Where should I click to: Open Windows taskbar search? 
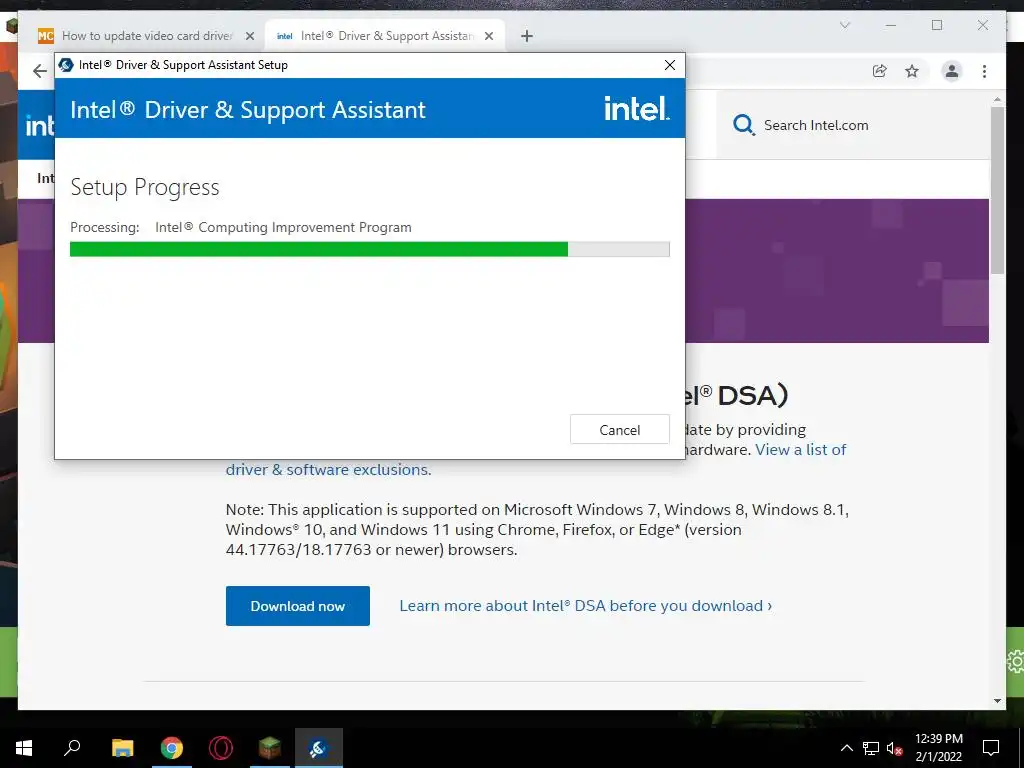coord(72,748)
